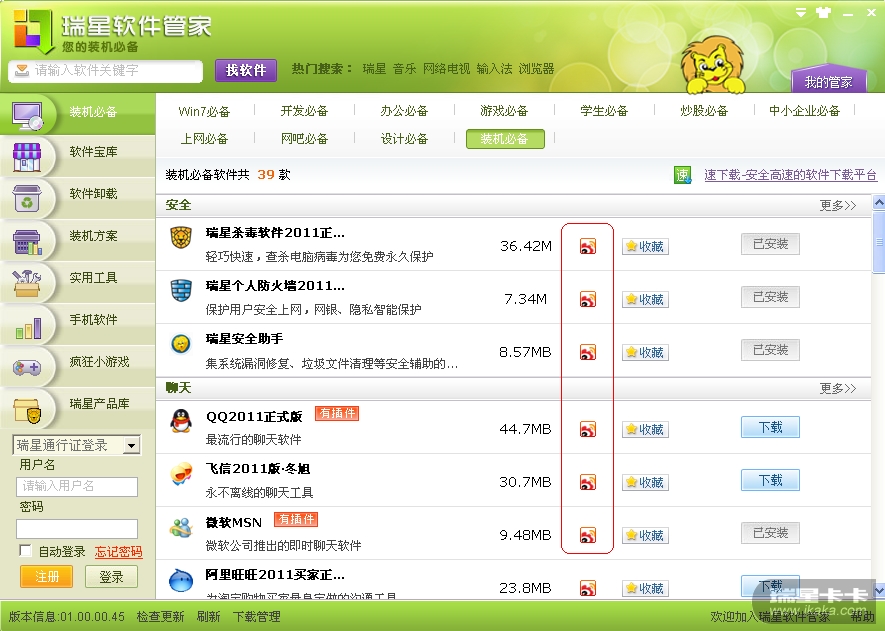Image resolution: width=885 pixels, height=631 pixels.
Task: Select the 中小企业必备 tab
Action: tap(804, 111)
